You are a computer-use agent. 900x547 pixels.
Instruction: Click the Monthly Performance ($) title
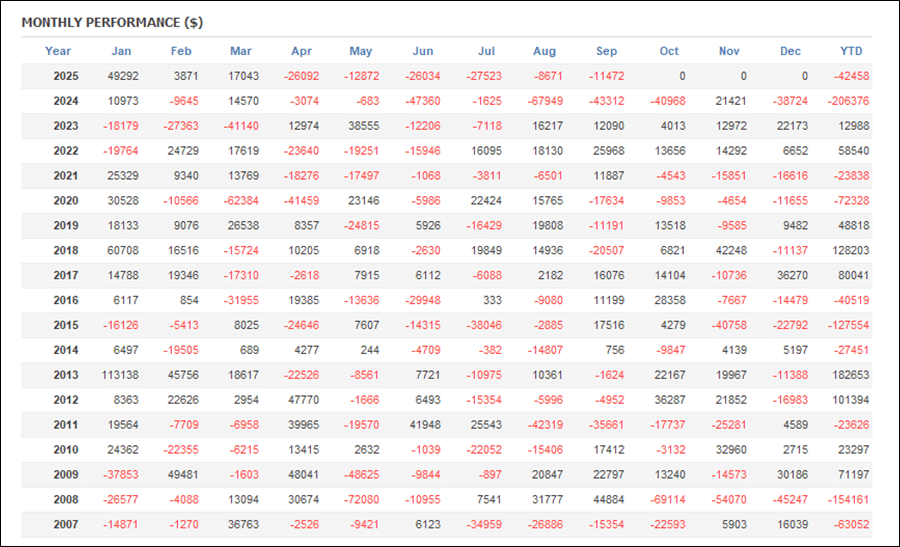tap(112, 22)
